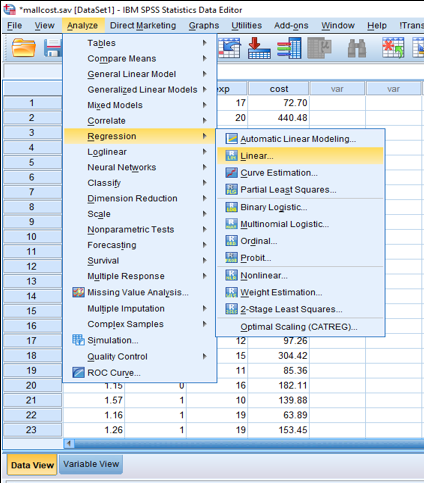This screenshot has width=424, height=483.
Task: Click the horizontal scrollbar left arrow
Action: point(69,443)
